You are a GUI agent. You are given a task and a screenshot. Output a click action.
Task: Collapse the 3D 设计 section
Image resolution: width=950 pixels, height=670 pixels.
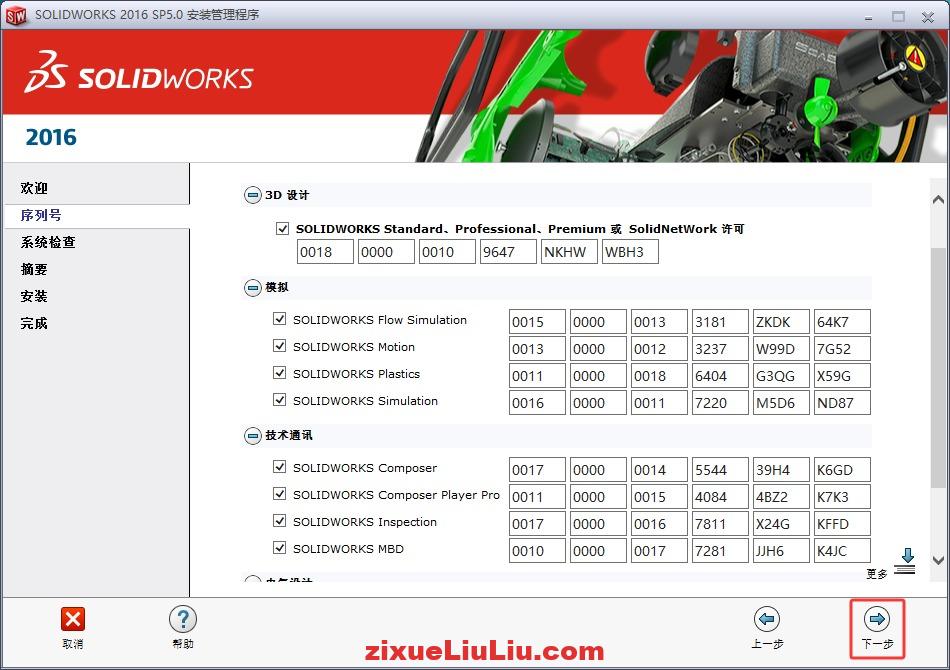252,195
